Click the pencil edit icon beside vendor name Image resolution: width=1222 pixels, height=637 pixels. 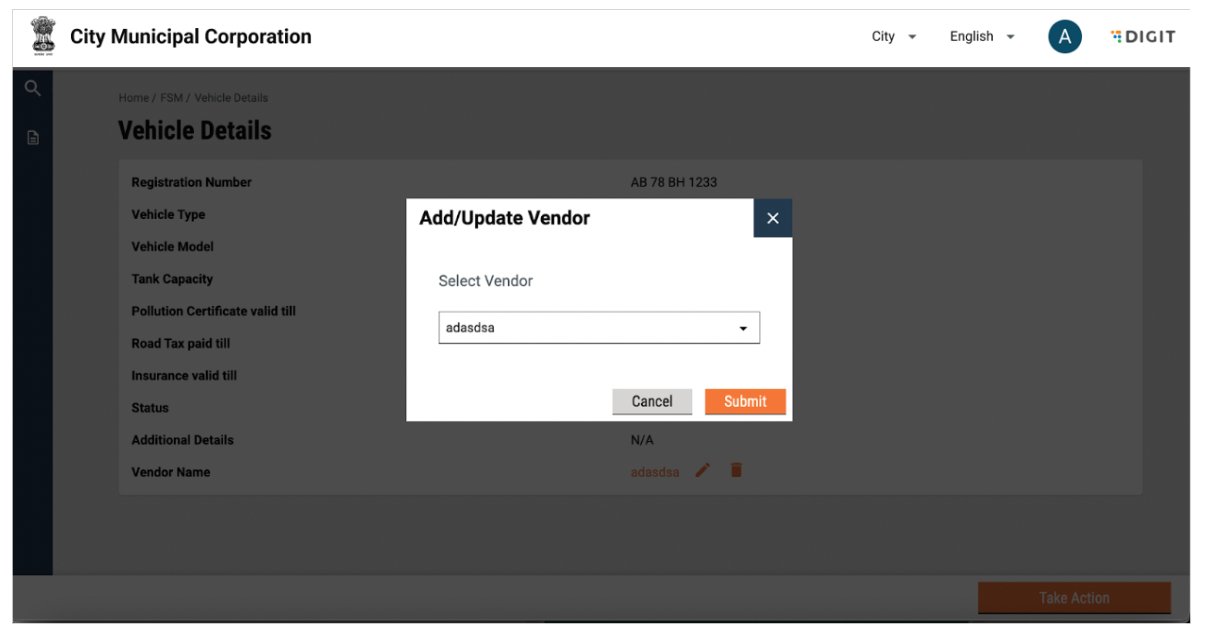click(x=702, y=471)
